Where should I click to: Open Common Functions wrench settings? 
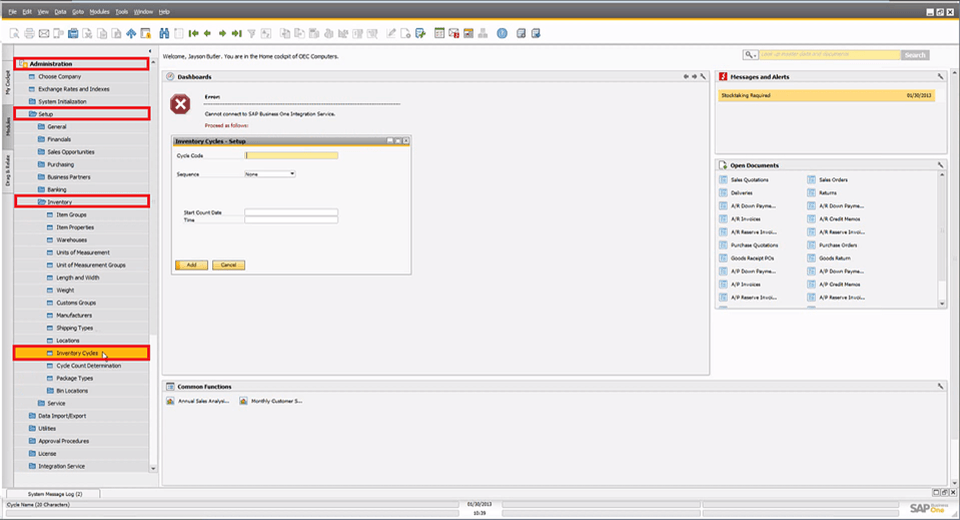pos(940,386)
